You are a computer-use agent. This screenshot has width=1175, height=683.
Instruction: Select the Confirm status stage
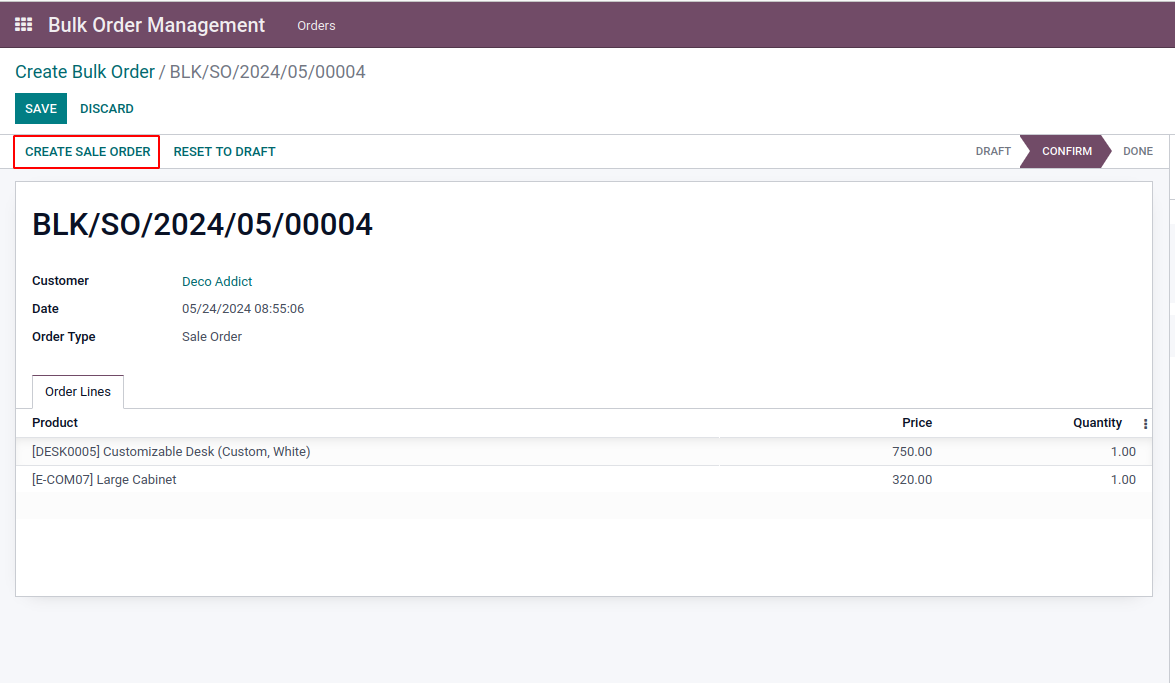point(1066,151)
